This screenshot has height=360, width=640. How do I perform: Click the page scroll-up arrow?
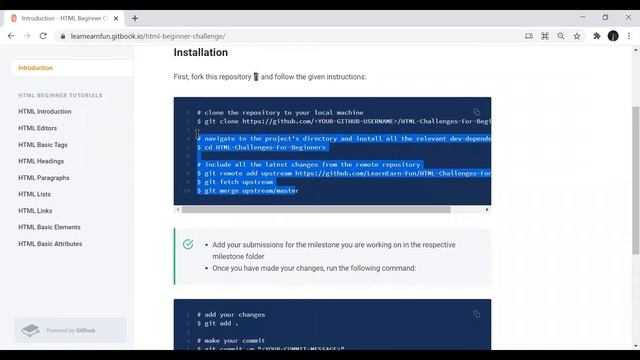coord(636,50)
